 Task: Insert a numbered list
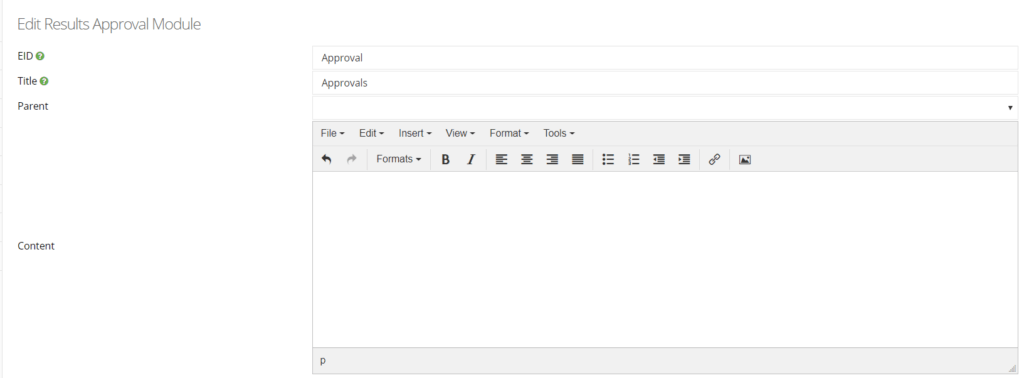(x=633, y=159)
